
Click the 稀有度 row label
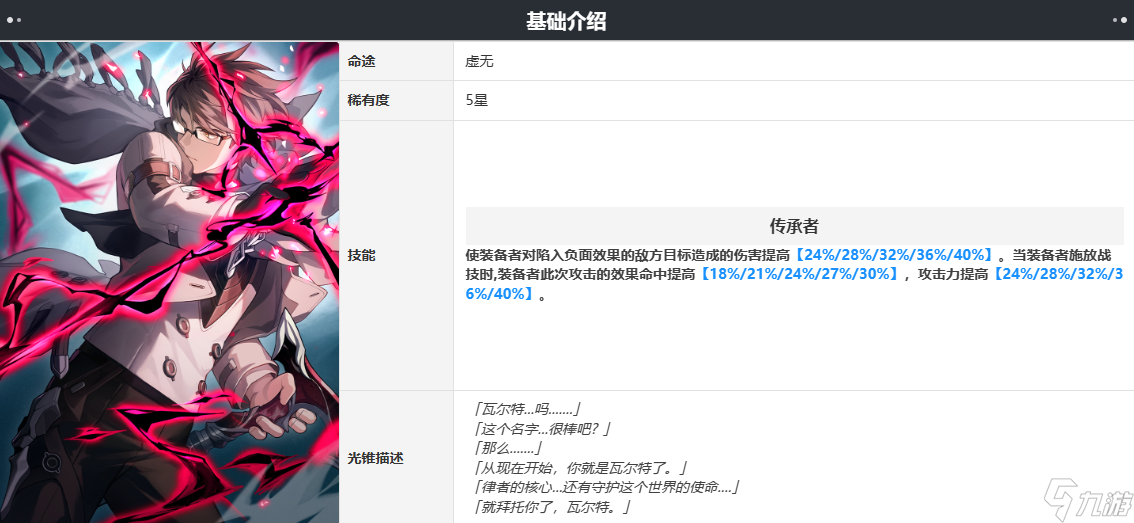368,101
